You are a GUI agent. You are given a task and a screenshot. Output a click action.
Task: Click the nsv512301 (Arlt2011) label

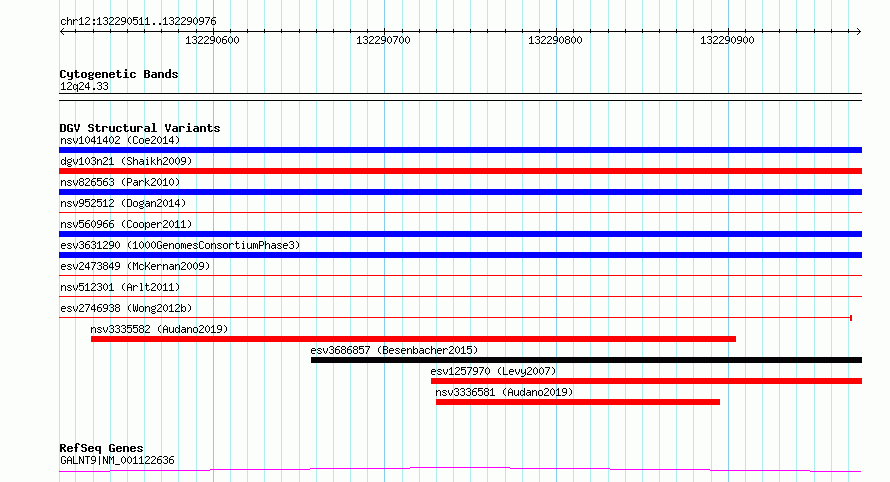pos(120,287)
